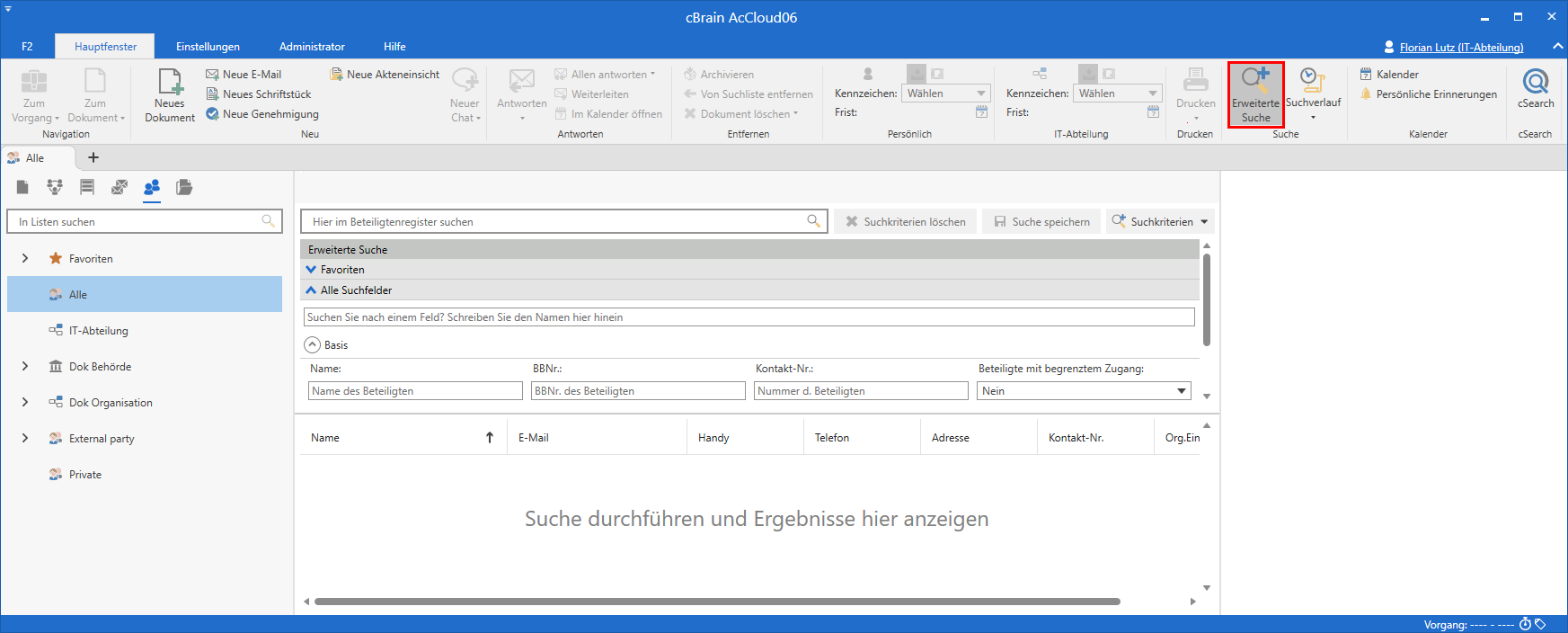
Task: Click the horizontal scrollbar of results
Action: point(716,602)
